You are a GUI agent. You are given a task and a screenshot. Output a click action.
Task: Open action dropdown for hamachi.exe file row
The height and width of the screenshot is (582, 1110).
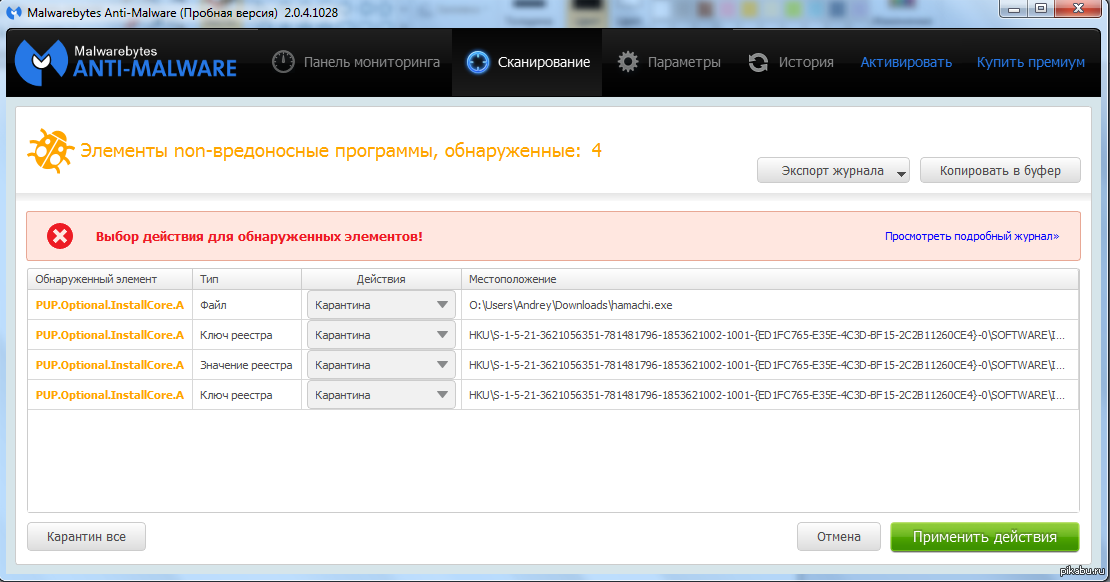381,305
